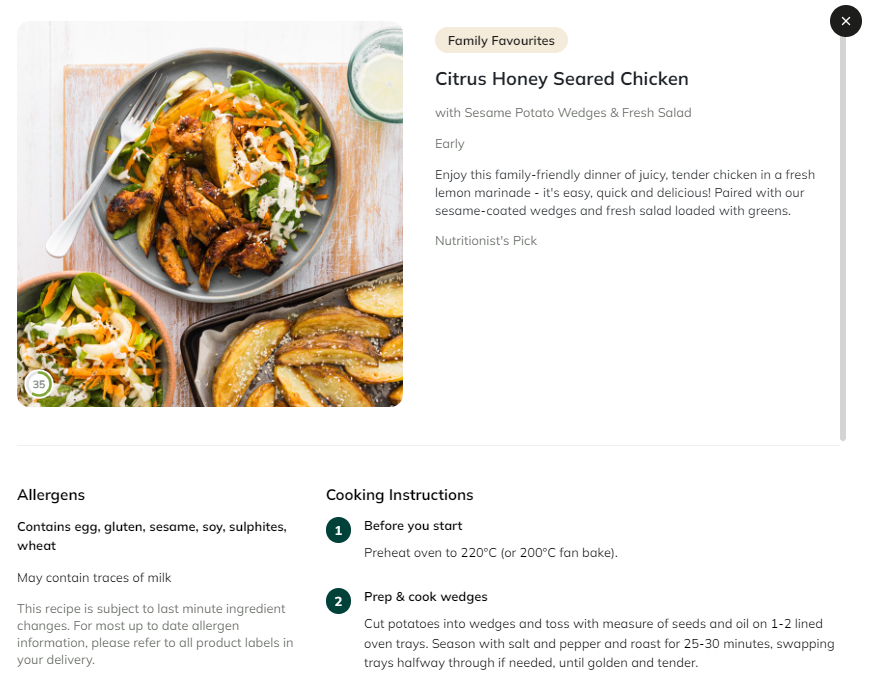
Task: Click the Allergens heading
Action: coord(51,495)
